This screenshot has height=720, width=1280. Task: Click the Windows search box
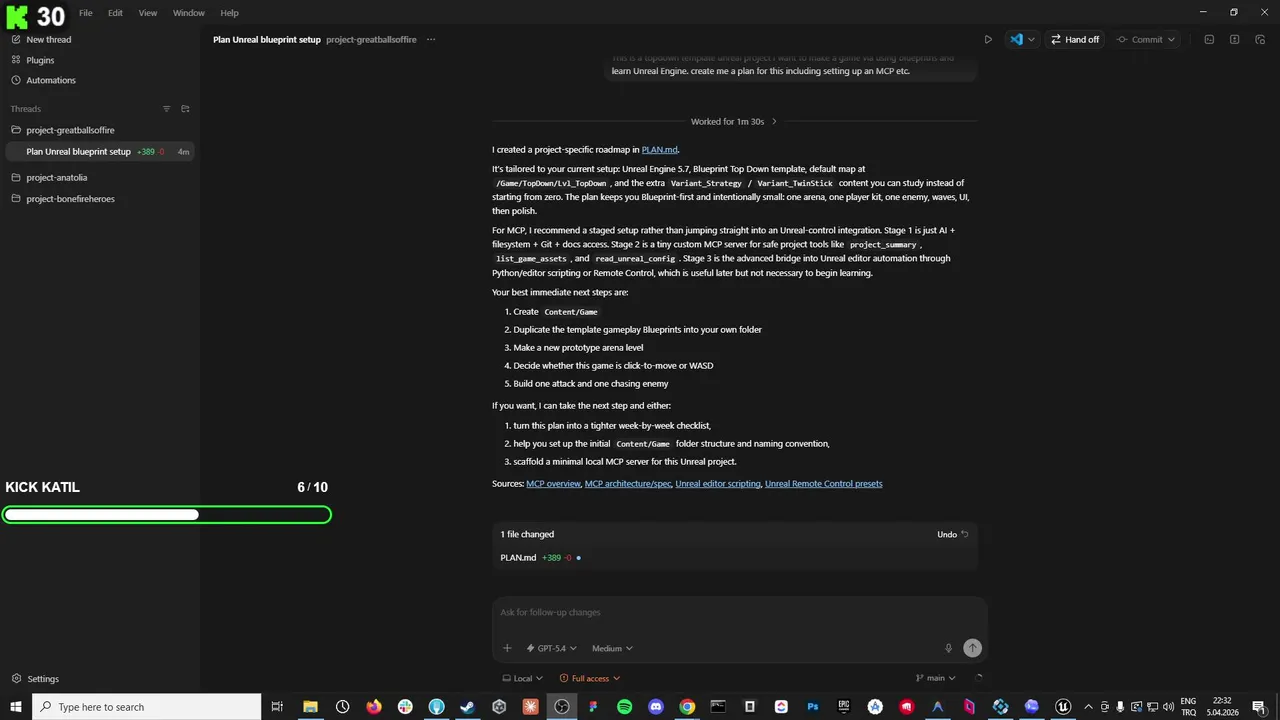pos(147,707)
